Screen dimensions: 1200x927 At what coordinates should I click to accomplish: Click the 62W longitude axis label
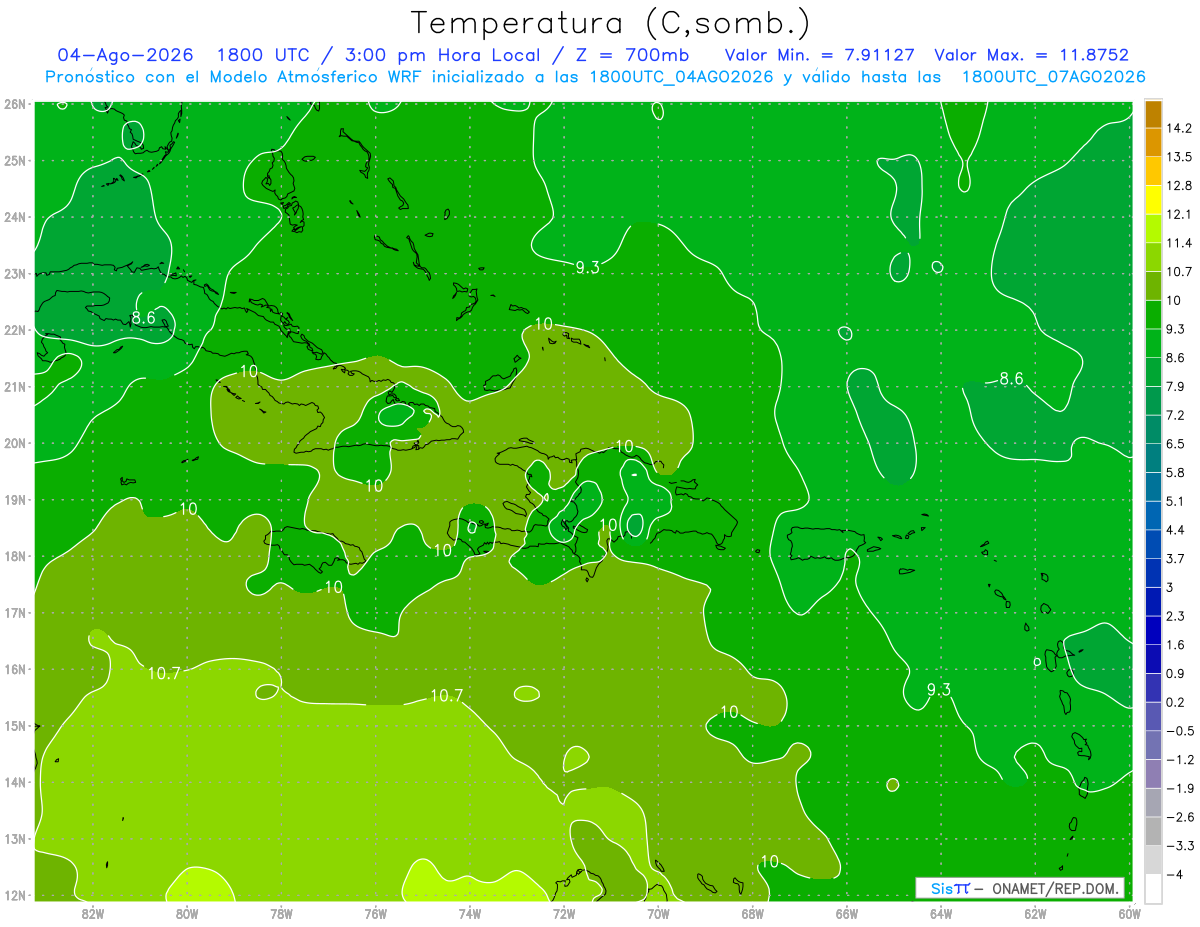(1035, 912)
